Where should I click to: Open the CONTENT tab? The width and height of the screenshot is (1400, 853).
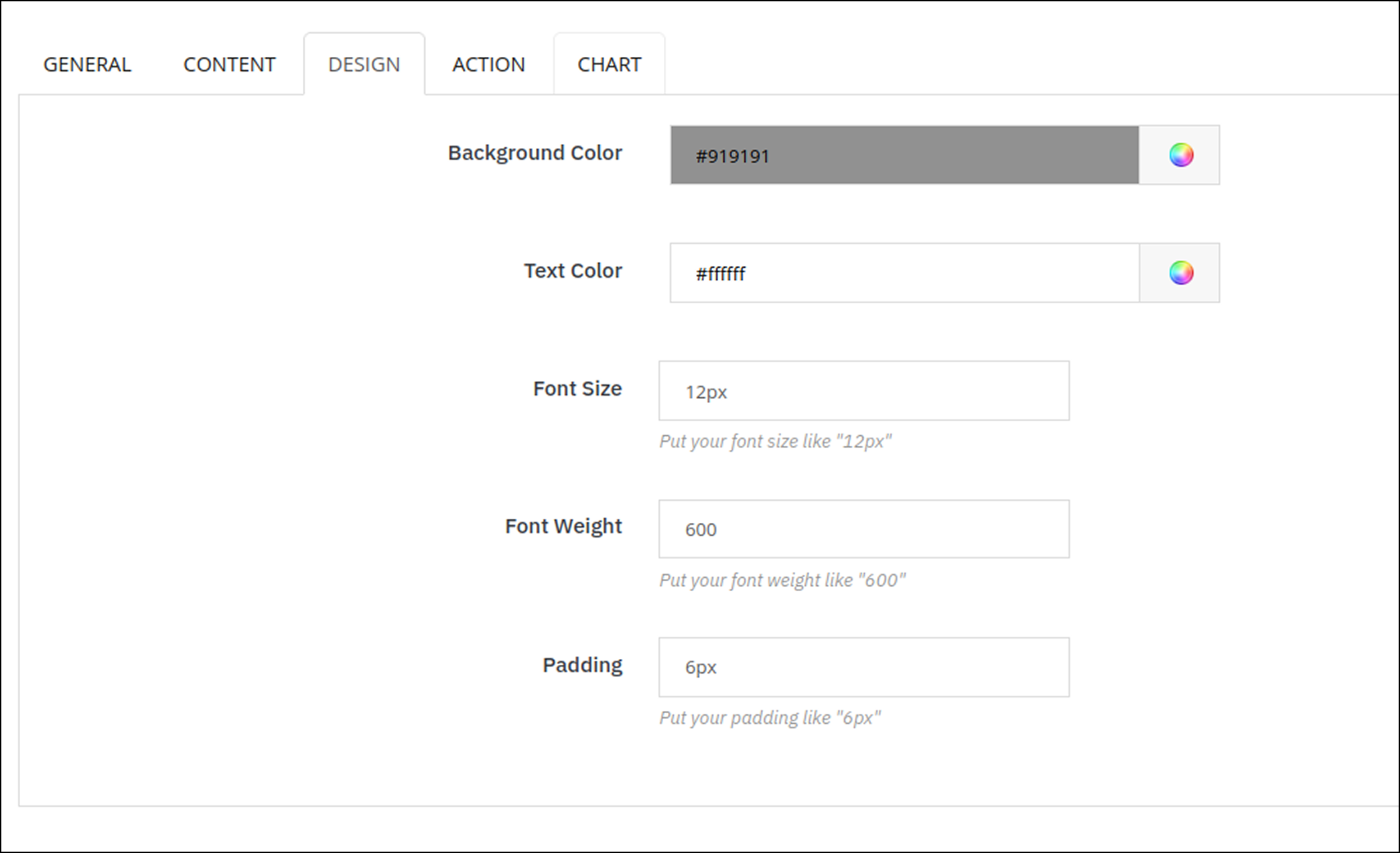229,64
